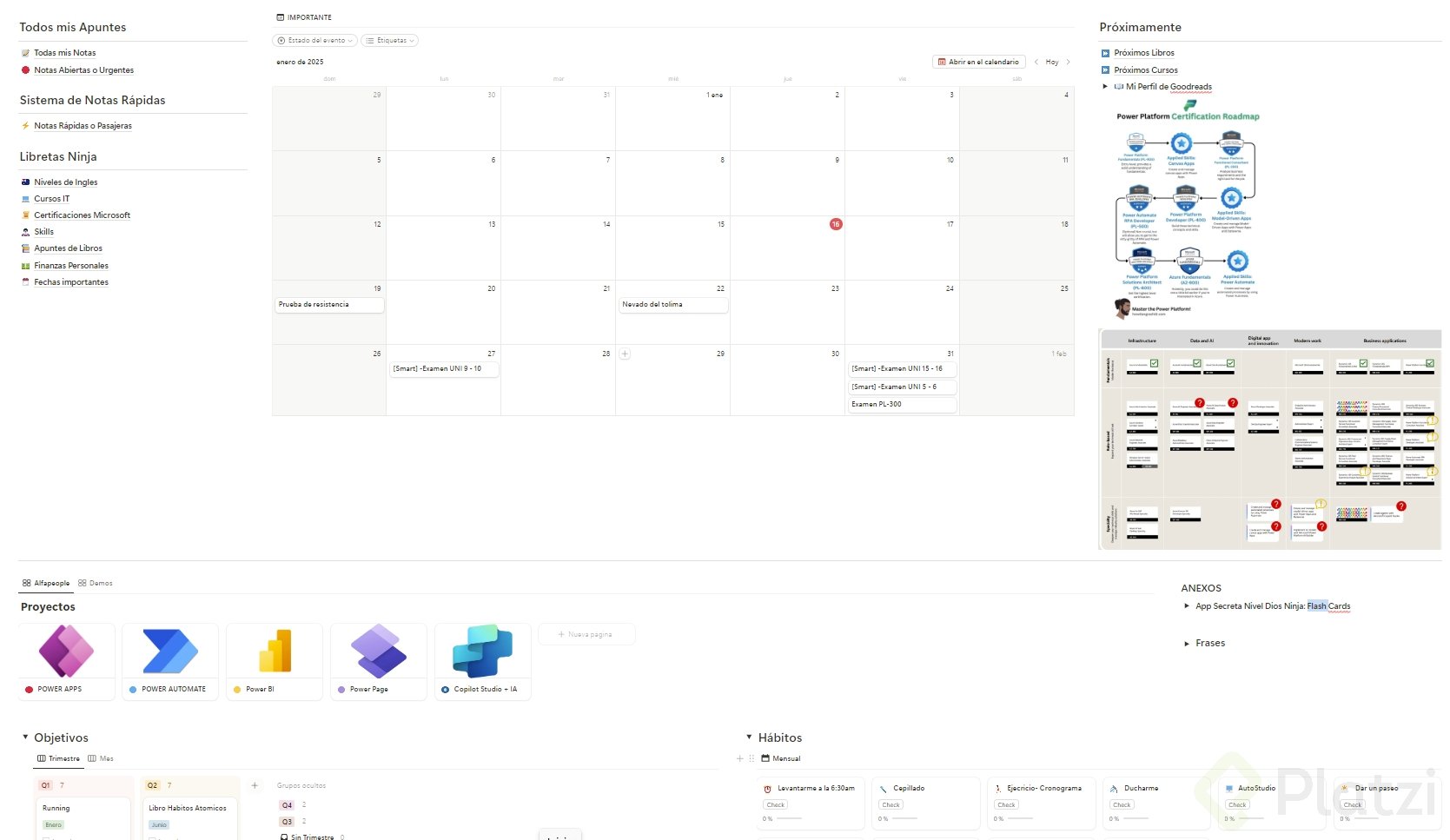This screenshot has width=1450, height=840.
Task: Click the Levantarme a la 6:30am progress bar
Action: [791, 818]
